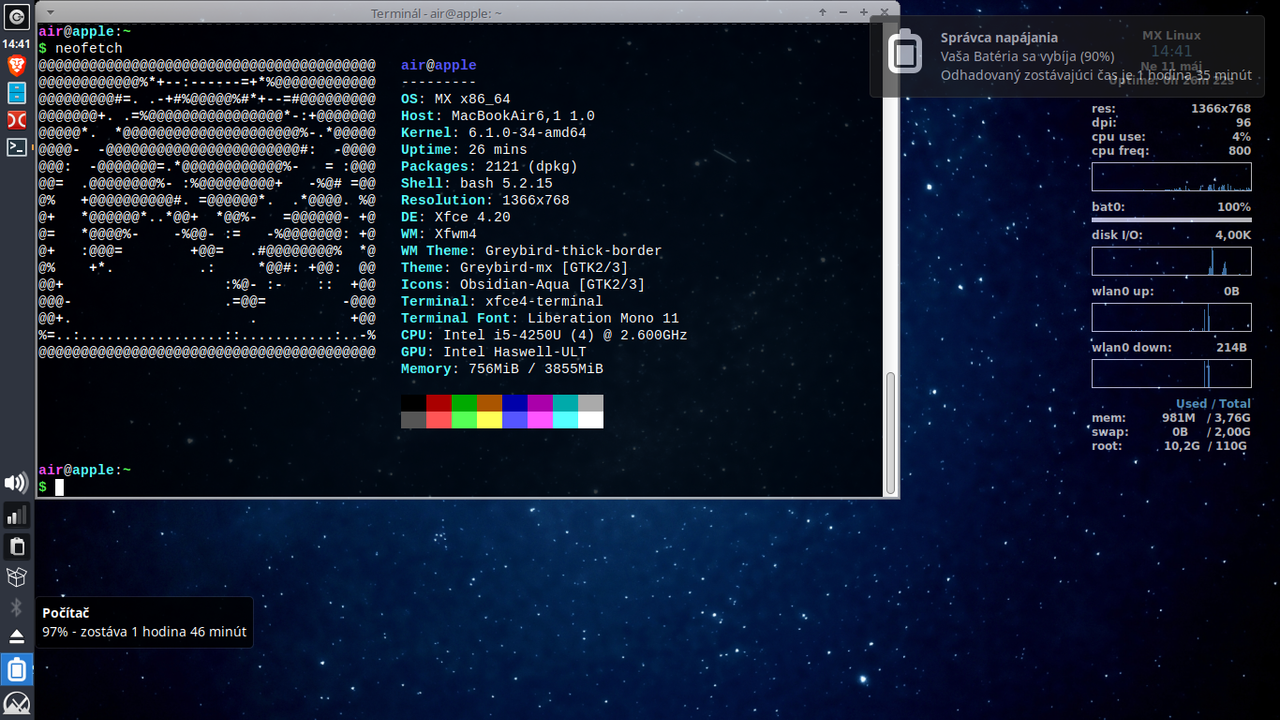The height and width of the screenshot is (720, 1280).
Task: Click the terminal shade up-arrow button
Action: tap(822, 12)
